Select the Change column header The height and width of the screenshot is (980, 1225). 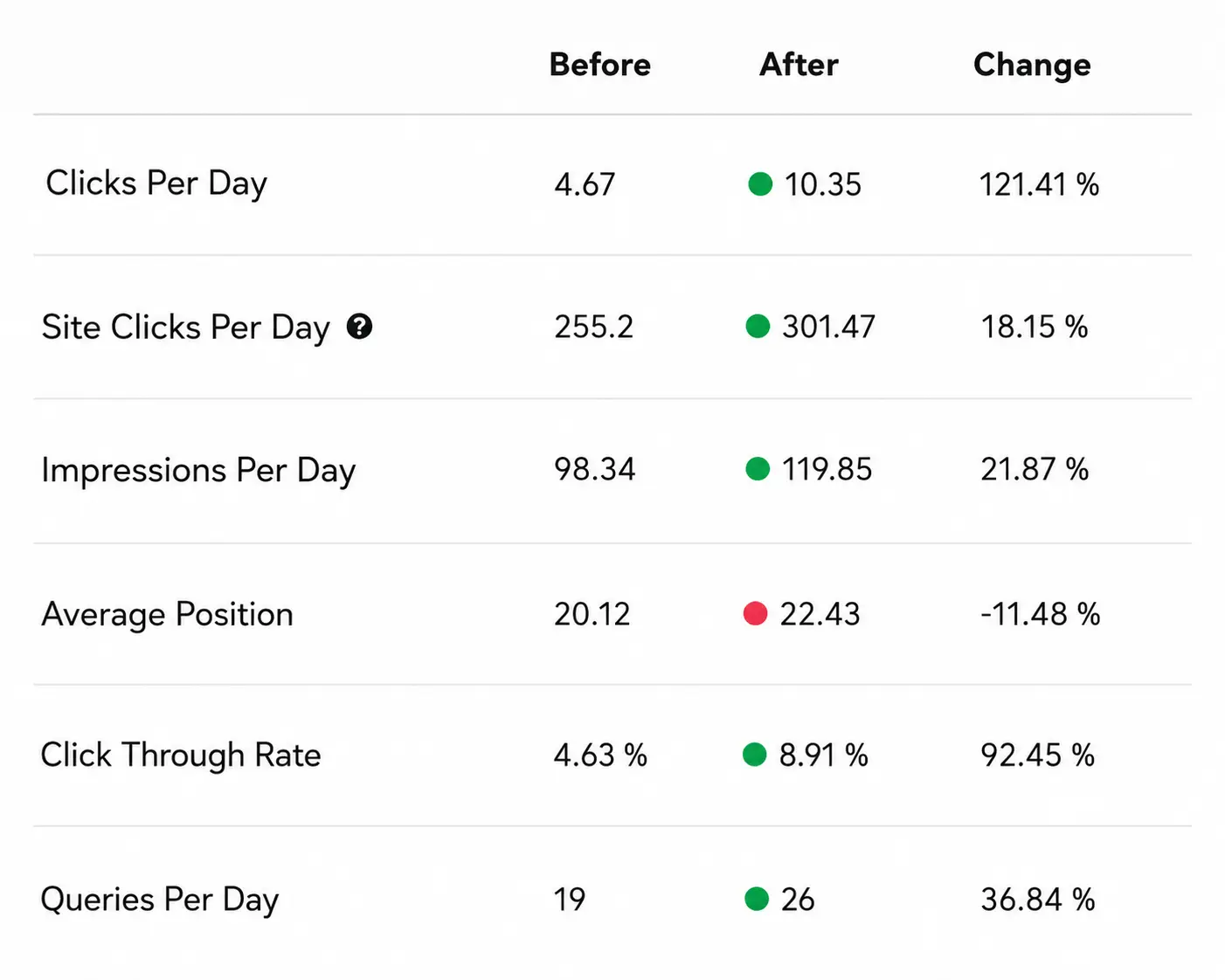[1032, 66]
